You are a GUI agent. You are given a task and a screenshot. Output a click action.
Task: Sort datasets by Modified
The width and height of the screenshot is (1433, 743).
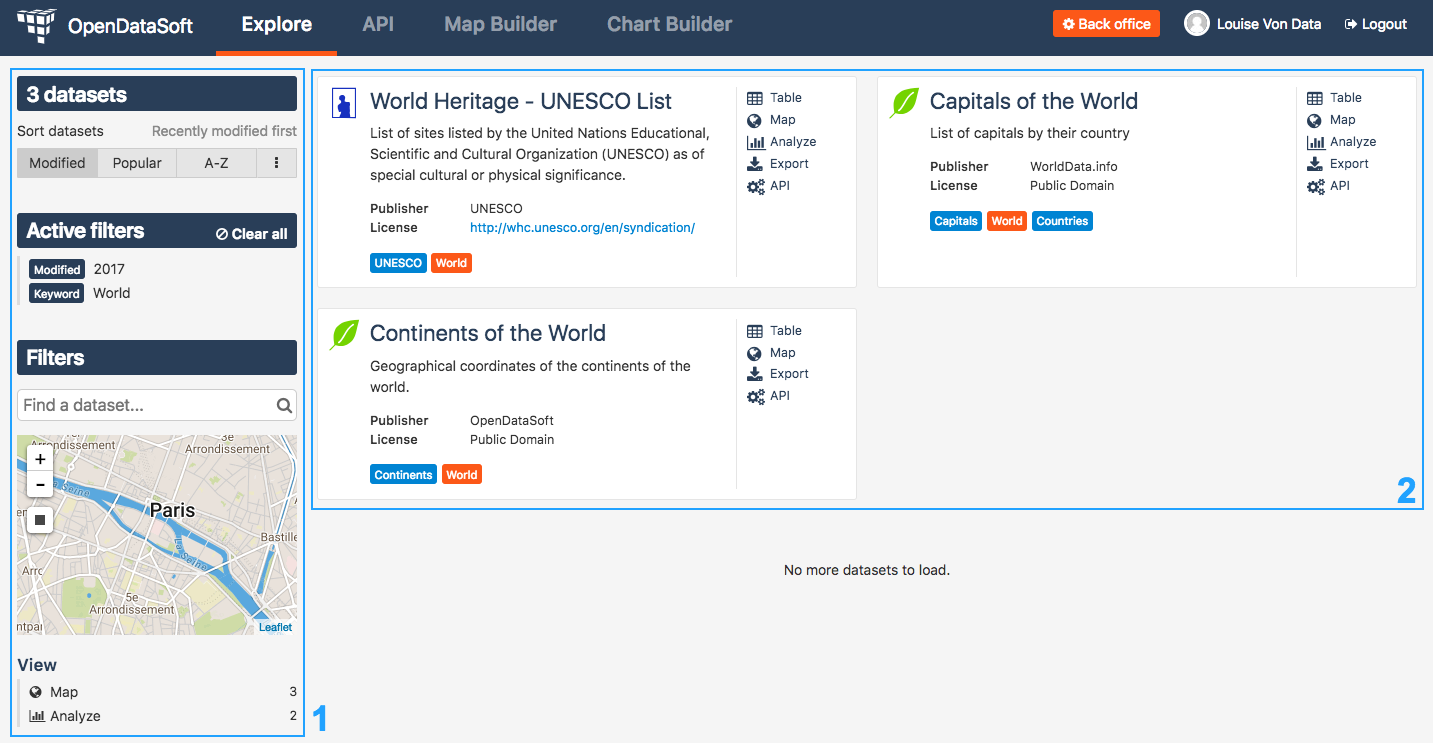click(57, 163)
